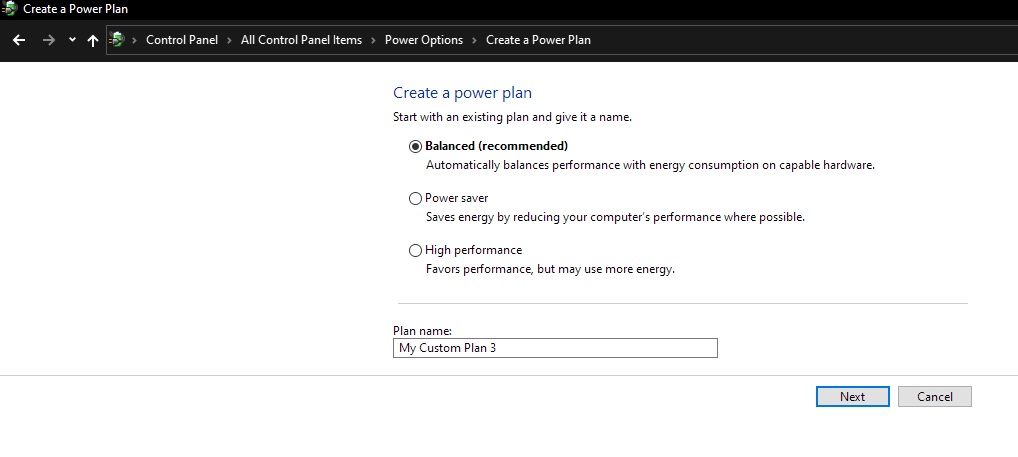Click the Cancel button
The height and width of the screenshot is (457, 1018).
pyautogui.click(x=935, y=397)
